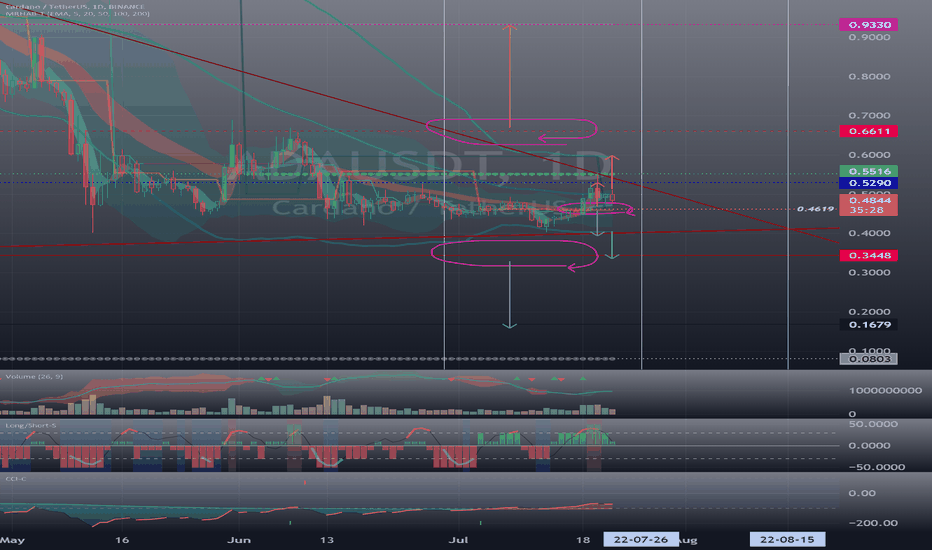Screen dimensions: 932x550
Task: Click the 1000000000 volume axis label
Action: point(885,391)
